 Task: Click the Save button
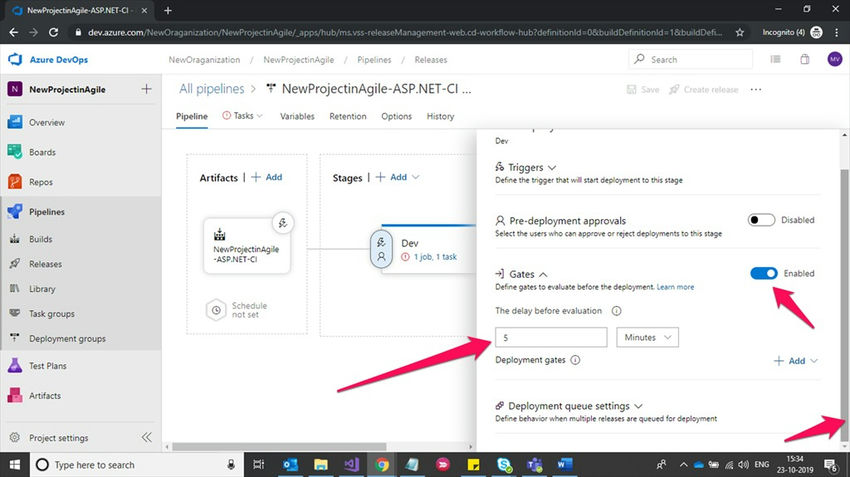[643, 89]
